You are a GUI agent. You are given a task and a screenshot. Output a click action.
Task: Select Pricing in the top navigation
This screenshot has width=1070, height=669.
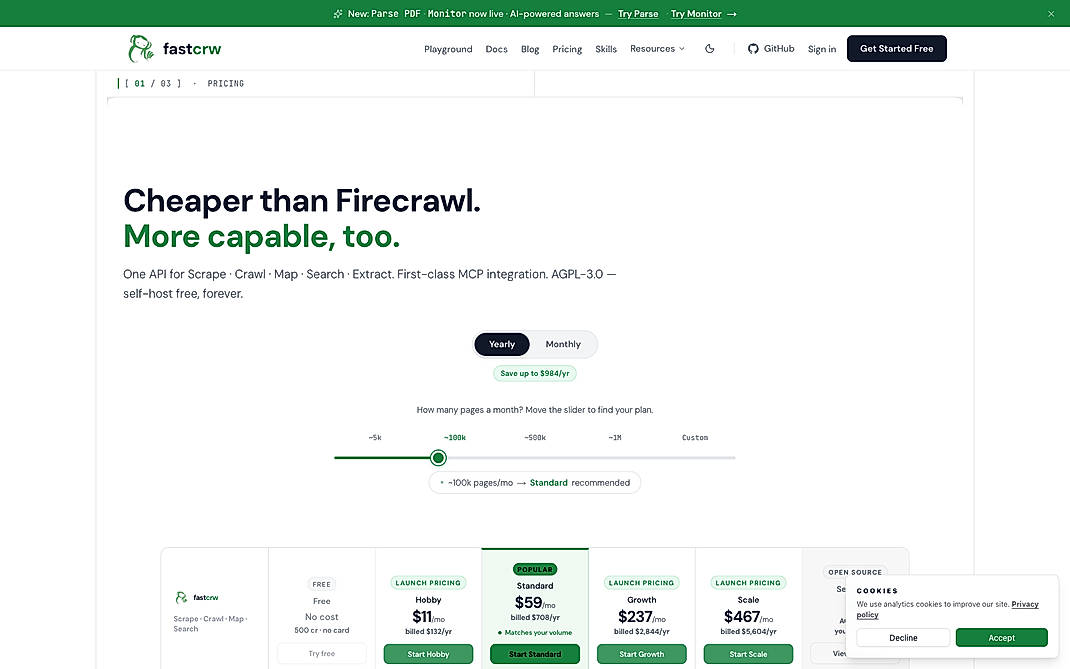pos(567,49)
